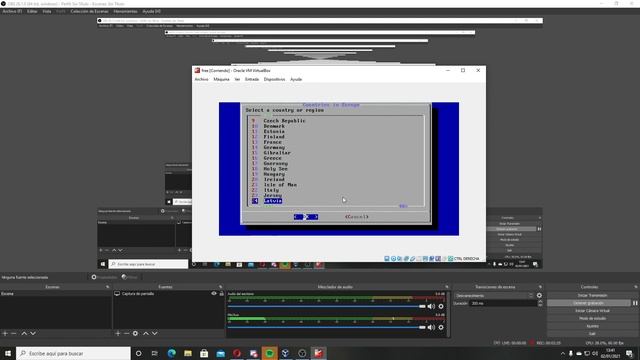Open settings gear for Mic/Aux channel
The height and width of the screenshot is (360, 640).
[x=441, y=327]
